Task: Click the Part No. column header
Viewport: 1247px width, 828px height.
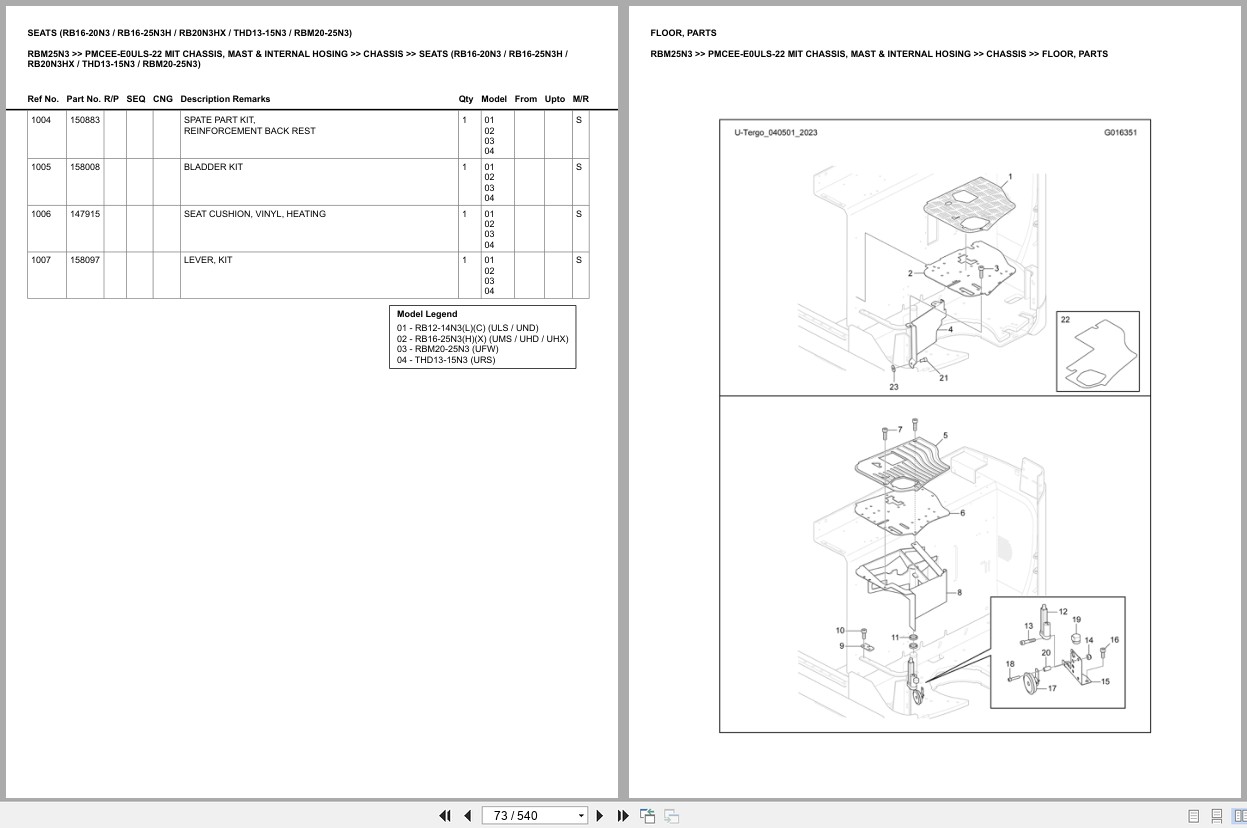Action: (x=83, y=99)
